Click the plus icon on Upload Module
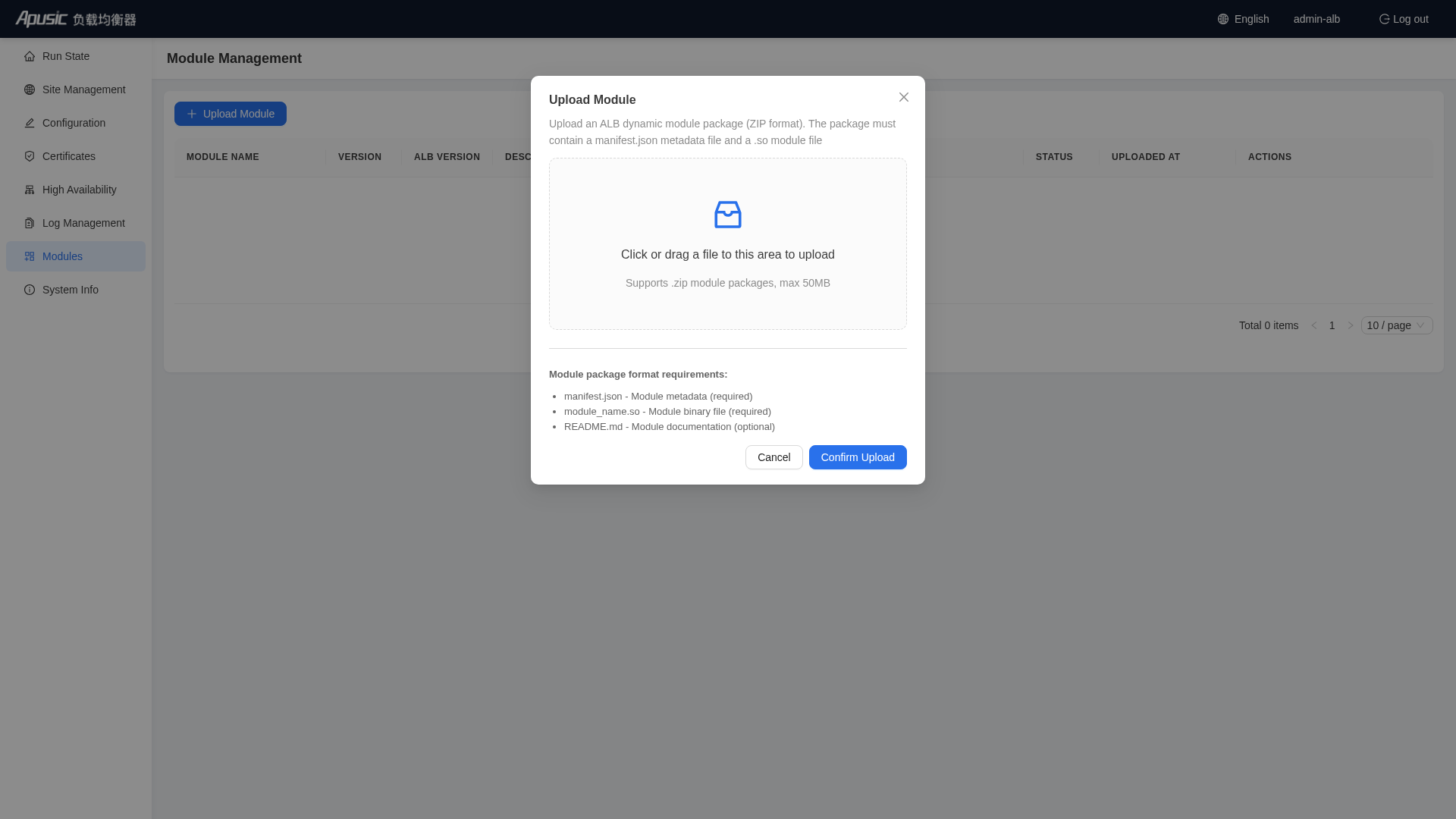 coord(192,114)
